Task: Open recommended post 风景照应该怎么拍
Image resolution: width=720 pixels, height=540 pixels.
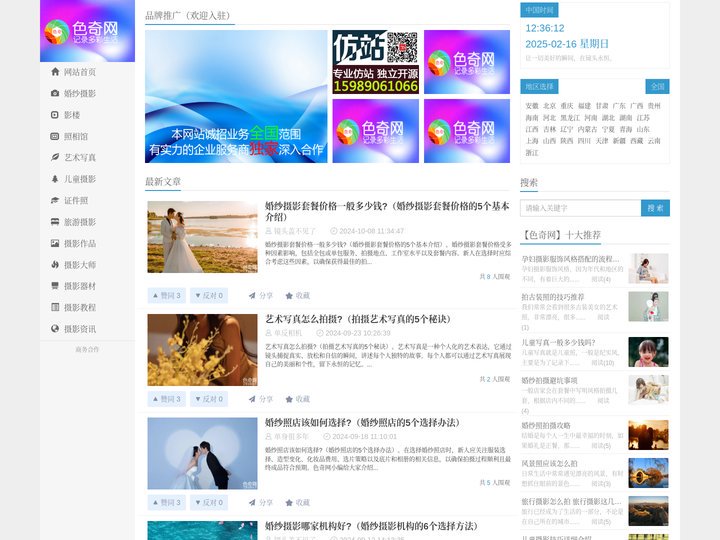Action: pyautogui.click(x=549, y=464)
